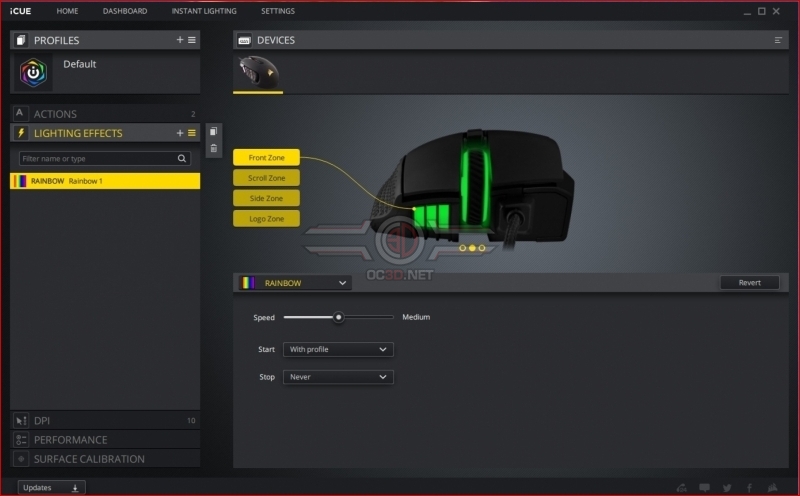Image resolution: width=800 pixels, height=496 pixels.
Task: Open the forum icon in the footer
Action: pos(682,488)
